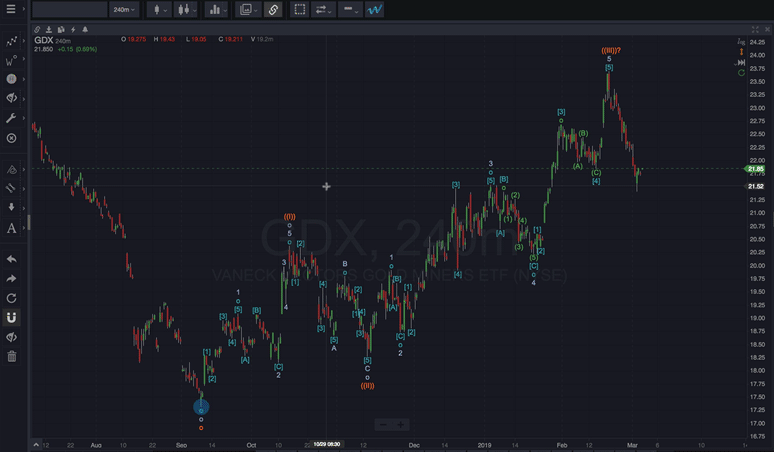Click the blue highlighted circle wave marker
The height and width of the screenshot is (452, 774).
click(x=201, y=408)
